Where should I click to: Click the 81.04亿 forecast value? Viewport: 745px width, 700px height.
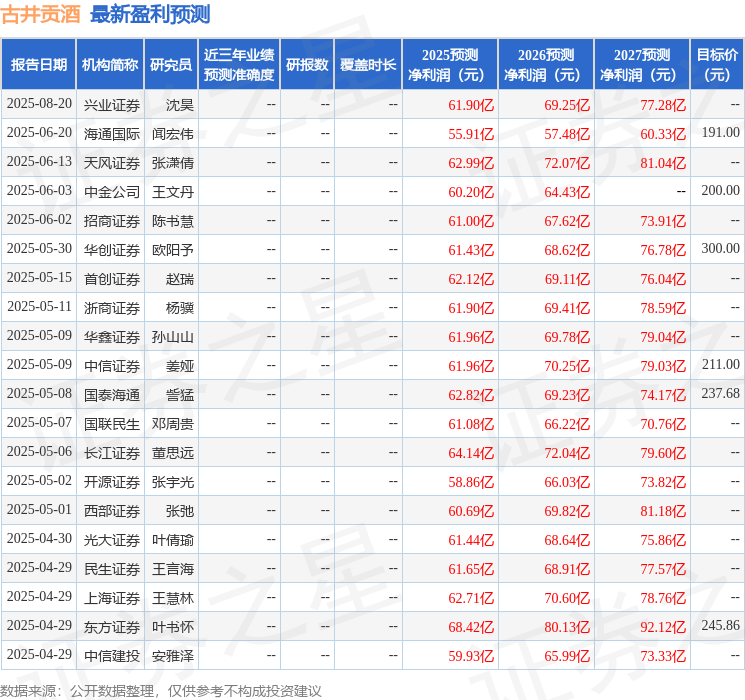[x=663, y=163]
